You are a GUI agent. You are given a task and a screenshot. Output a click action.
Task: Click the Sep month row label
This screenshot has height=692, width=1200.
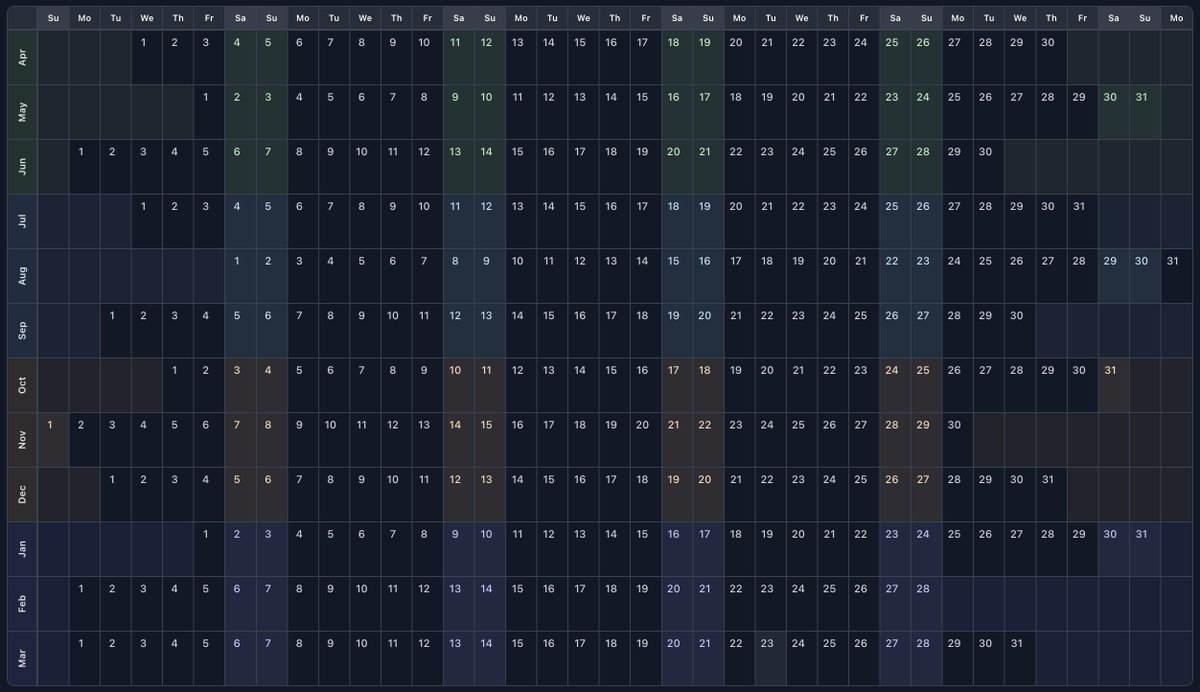click(22, 330)
